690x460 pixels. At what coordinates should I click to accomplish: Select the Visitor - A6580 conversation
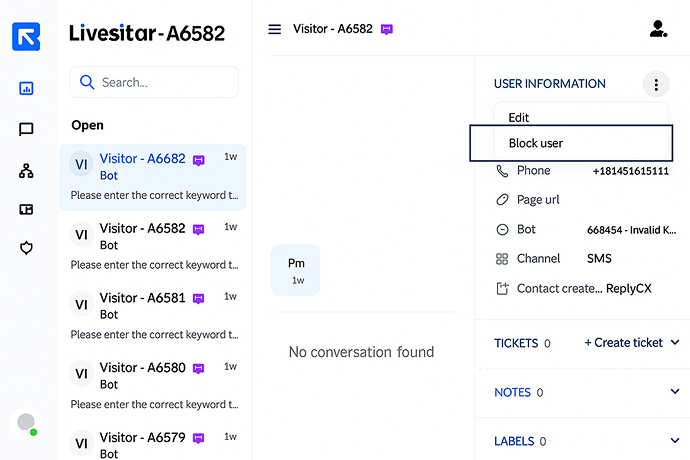pos(153,386)
